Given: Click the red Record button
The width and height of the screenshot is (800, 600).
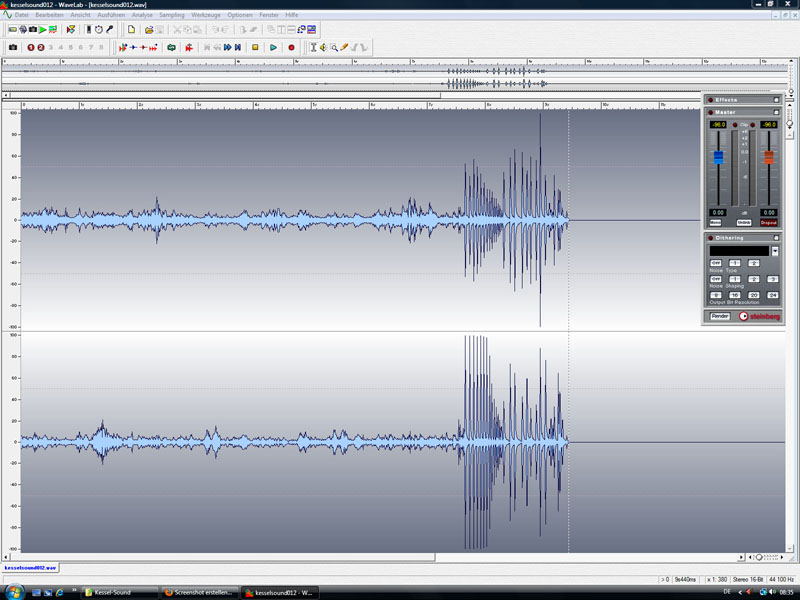Looking at the screenshot, I should 291,47.
